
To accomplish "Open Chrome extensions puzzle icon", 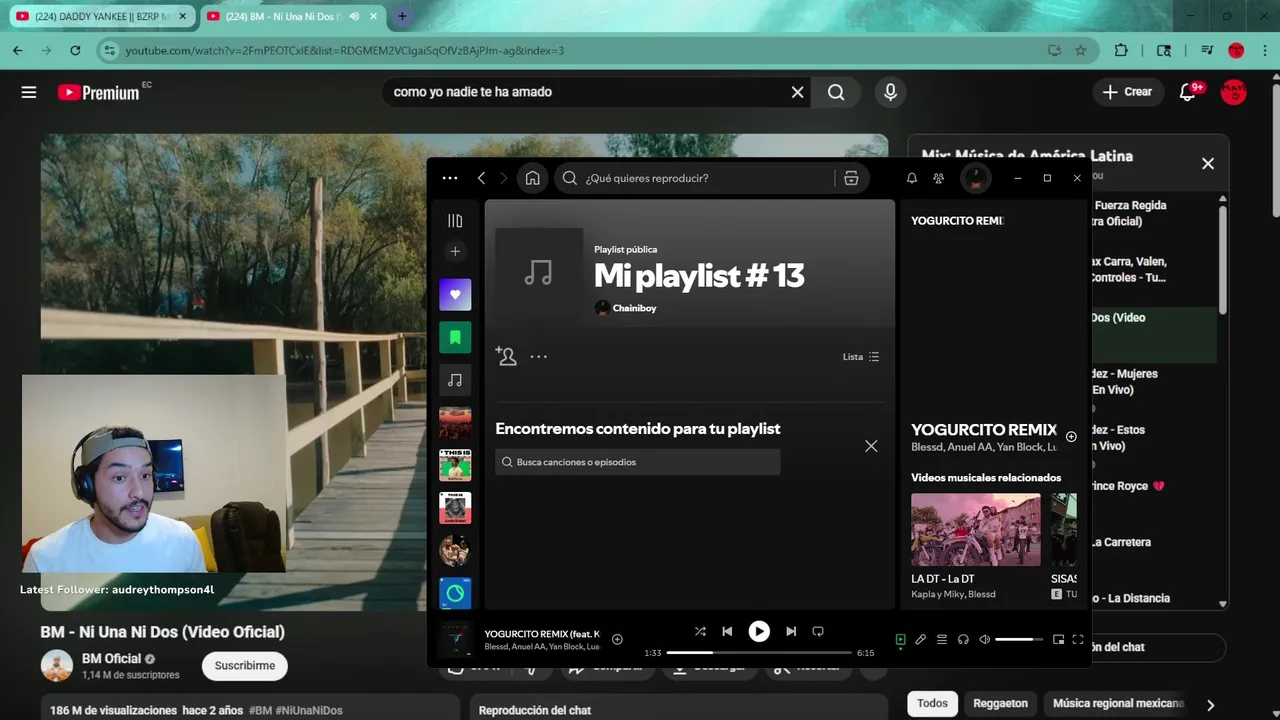I will coord(1121,50).
